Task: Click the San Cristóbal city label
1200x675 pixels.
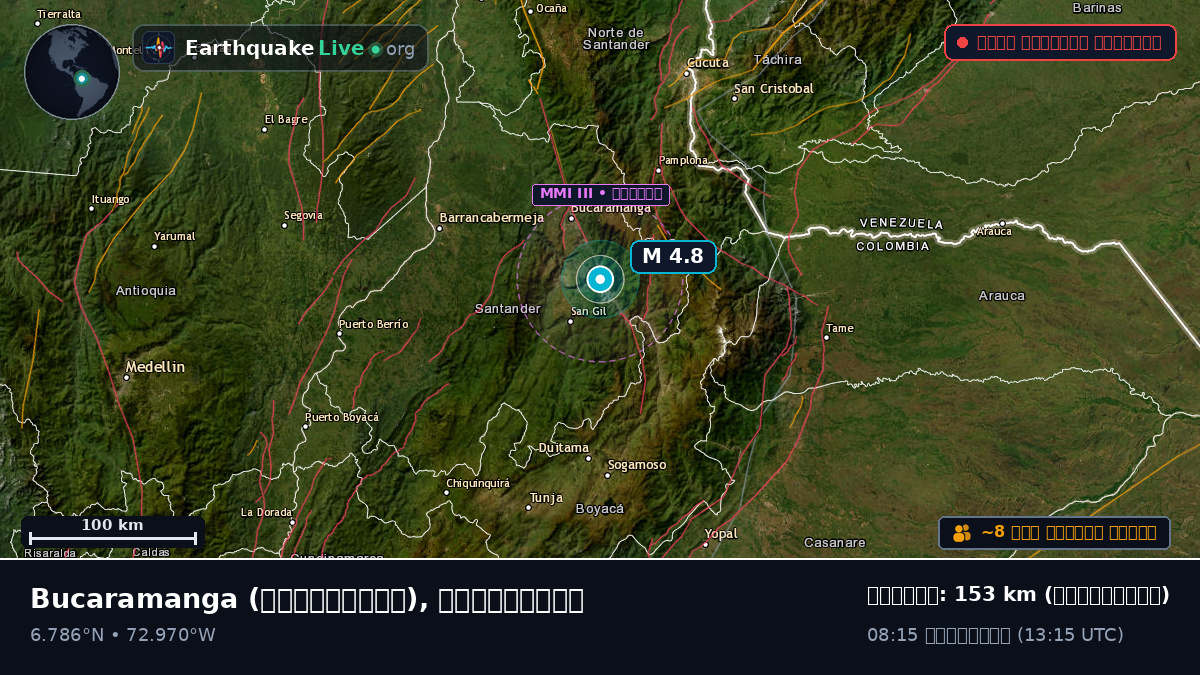Action: click(x=774, y=89)
